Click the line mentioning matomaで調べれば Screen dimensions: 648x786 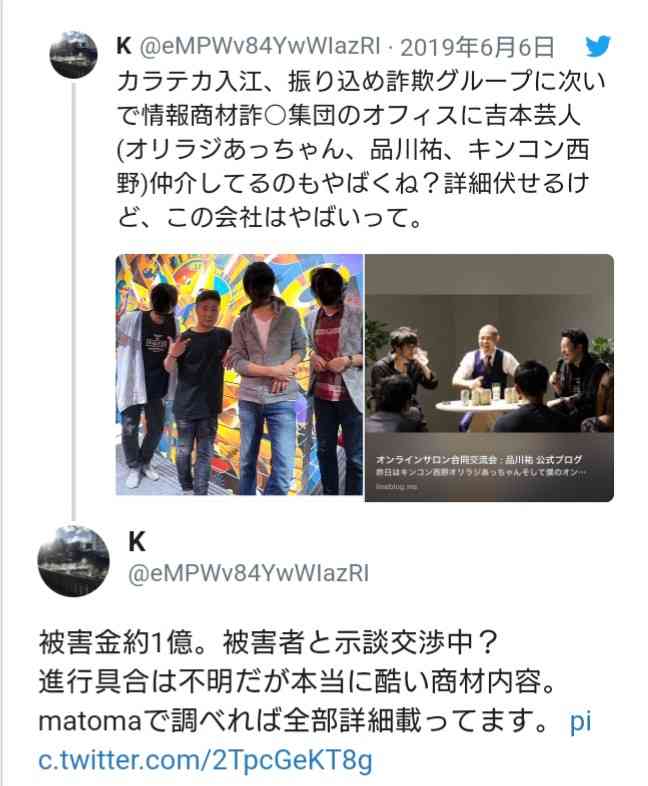[293, 722]
